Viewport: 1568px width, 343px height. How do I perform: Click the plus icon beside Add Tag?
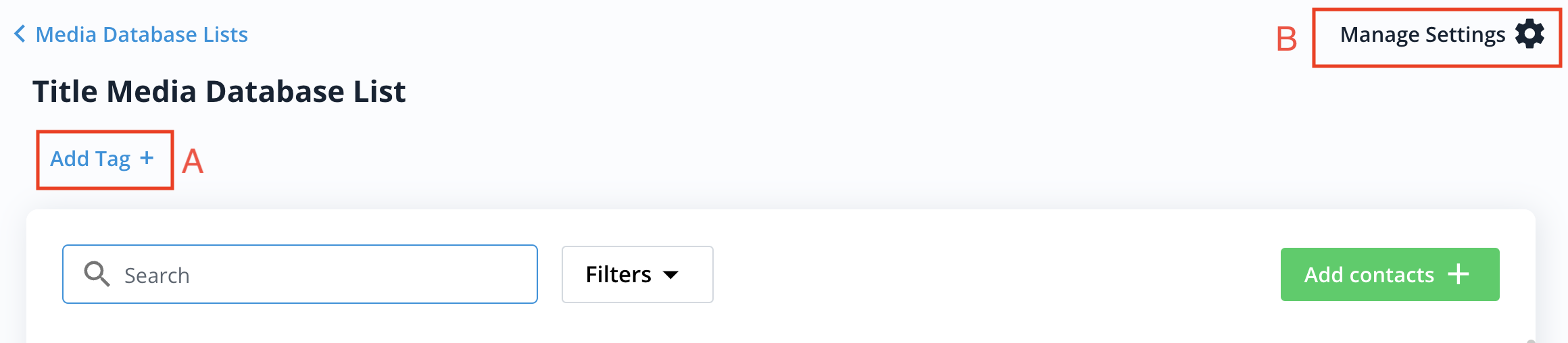point(147,158)
